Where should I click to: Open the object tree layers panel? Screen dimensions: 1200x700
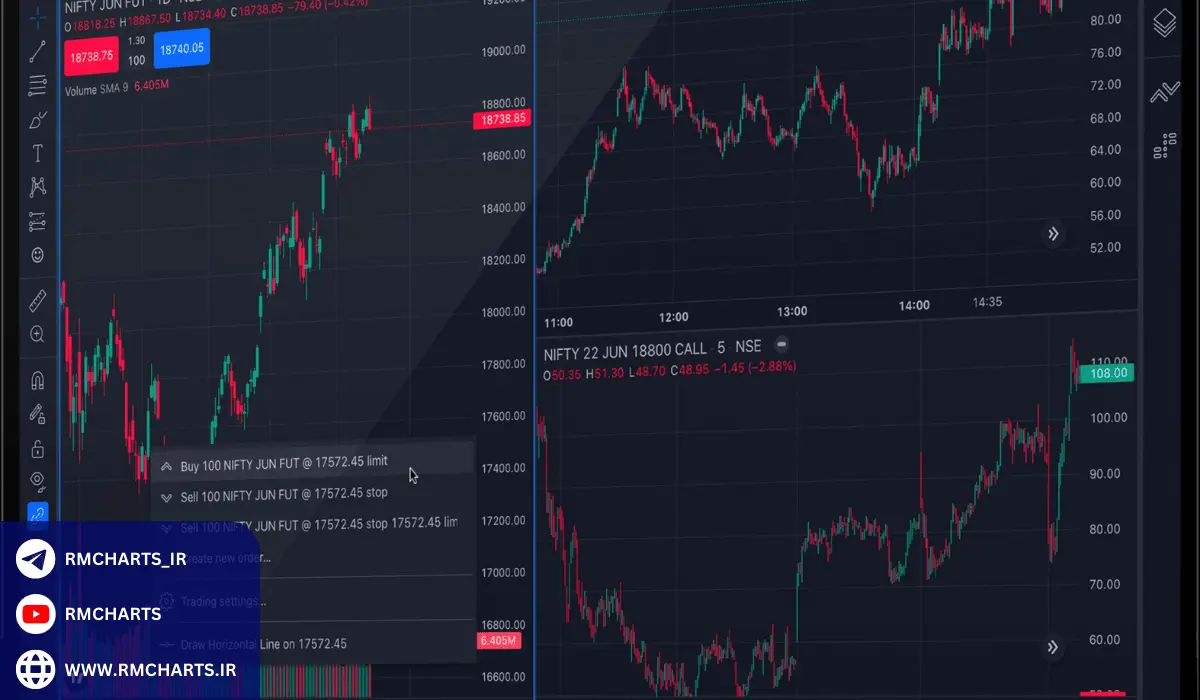[1164, 23]
